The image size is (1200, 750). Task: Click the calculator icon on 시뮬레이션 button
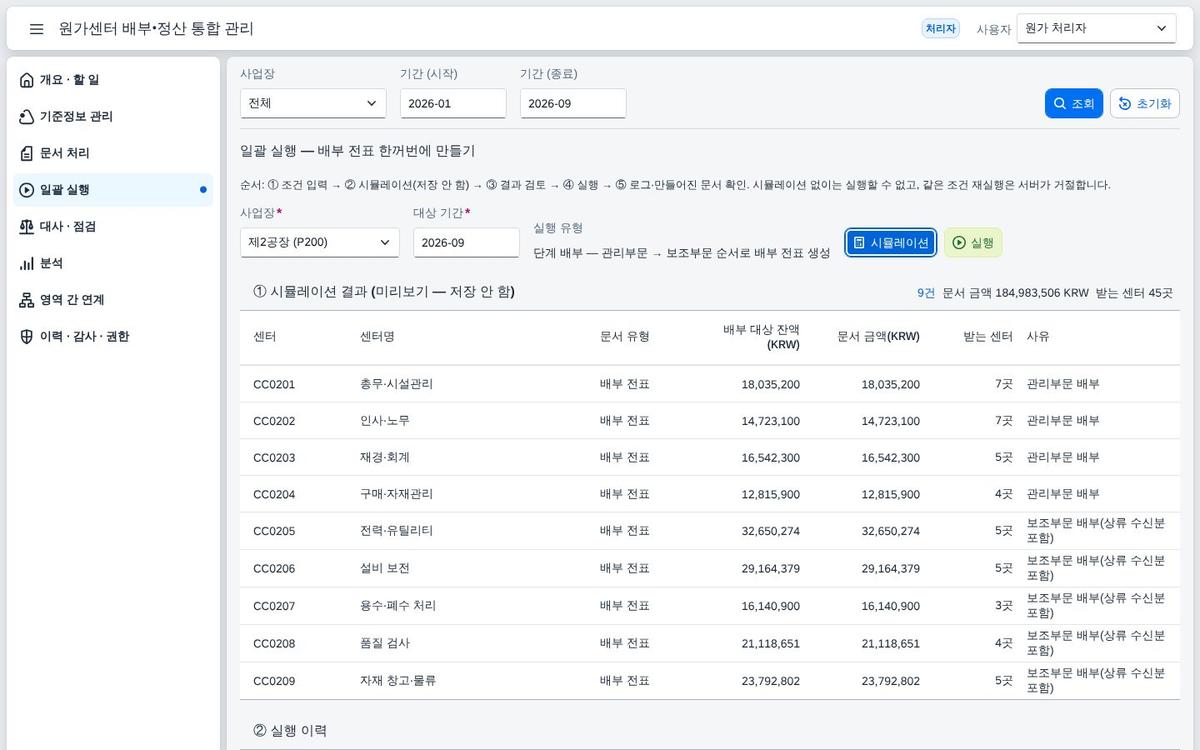(x=859, y=243)
